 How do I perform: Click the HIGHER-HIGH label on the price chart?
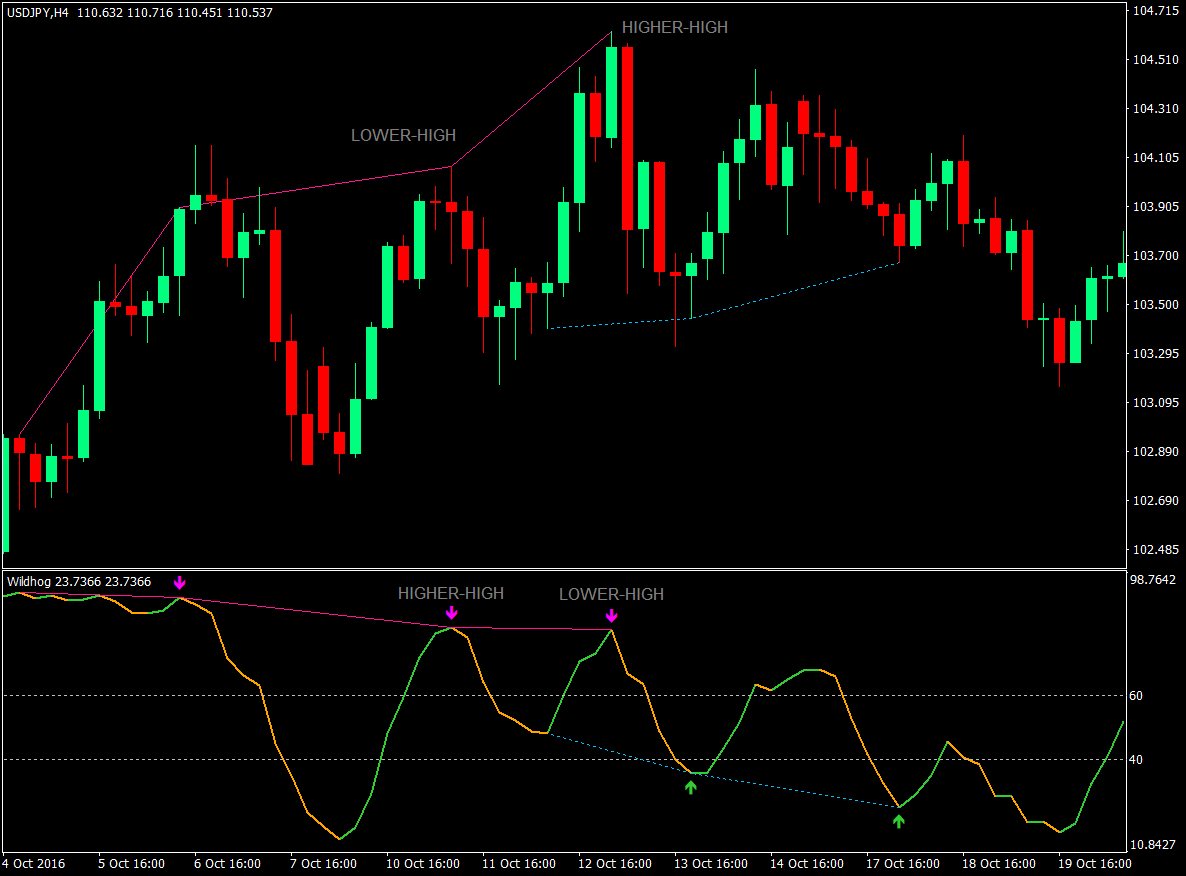click(675, 27)
